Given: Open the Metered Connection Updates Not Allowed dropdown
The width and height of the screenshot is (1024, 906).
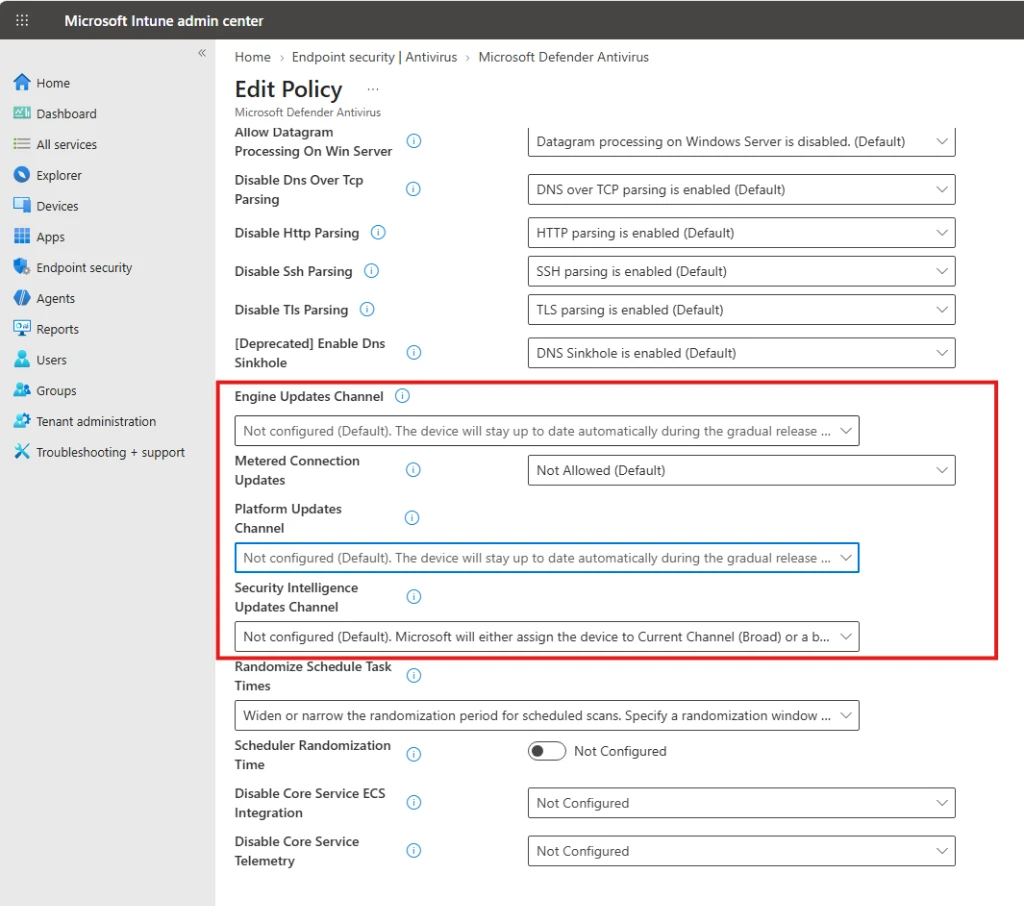Looking at the screenshot, I should click(741, 470).
